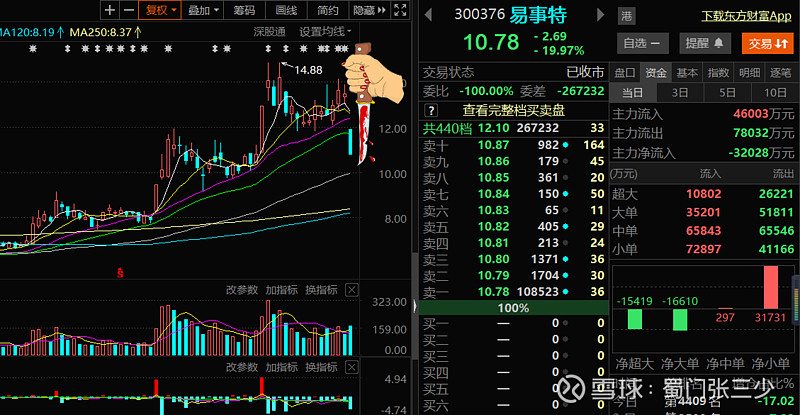Click 改参数 on lower indicator panel

(x=241, y=367)
